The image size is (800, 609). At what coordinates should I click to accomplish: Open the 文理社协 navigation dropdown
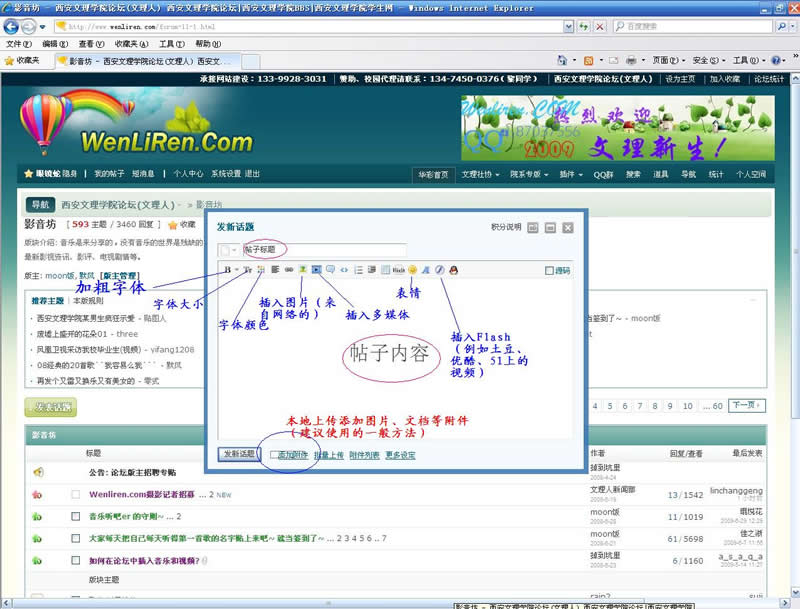pyautogui.click(x=480, y=174)
